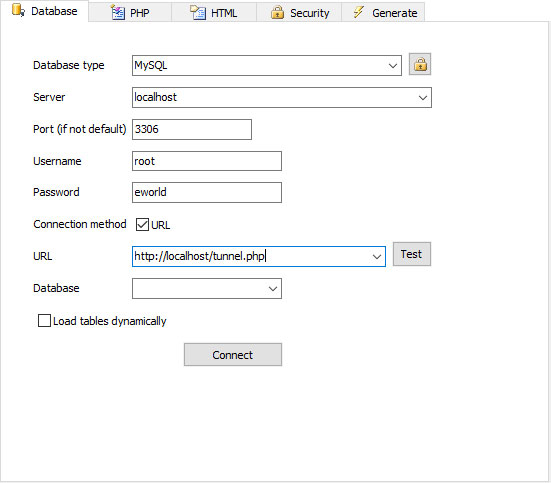551x483 pixels.
Task: Click the Generate tab lightning icon
Action: point(359,12)
